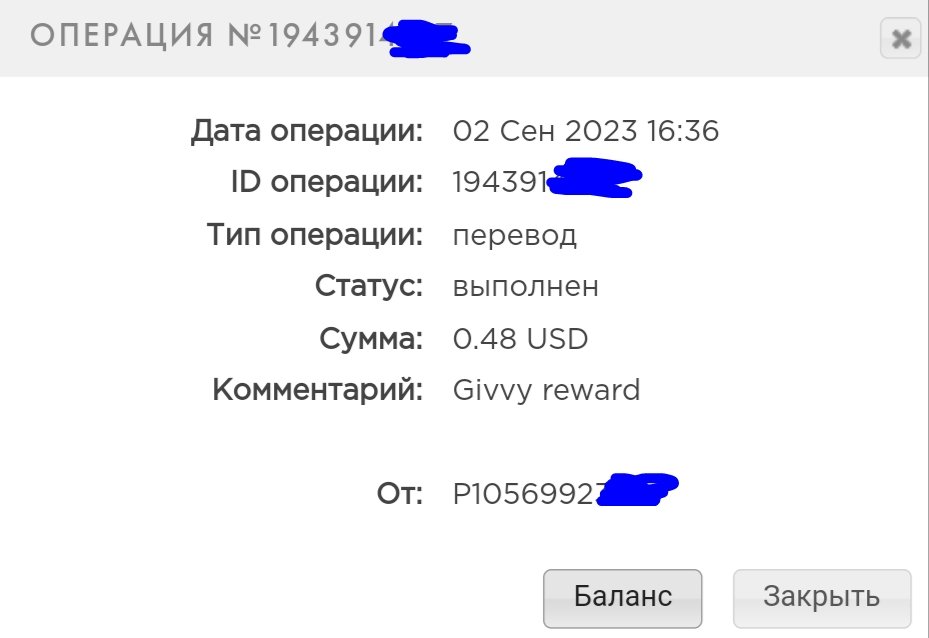Open the Баланс button
The height and width of the screenshot is (638, 929).
(622, 598)
